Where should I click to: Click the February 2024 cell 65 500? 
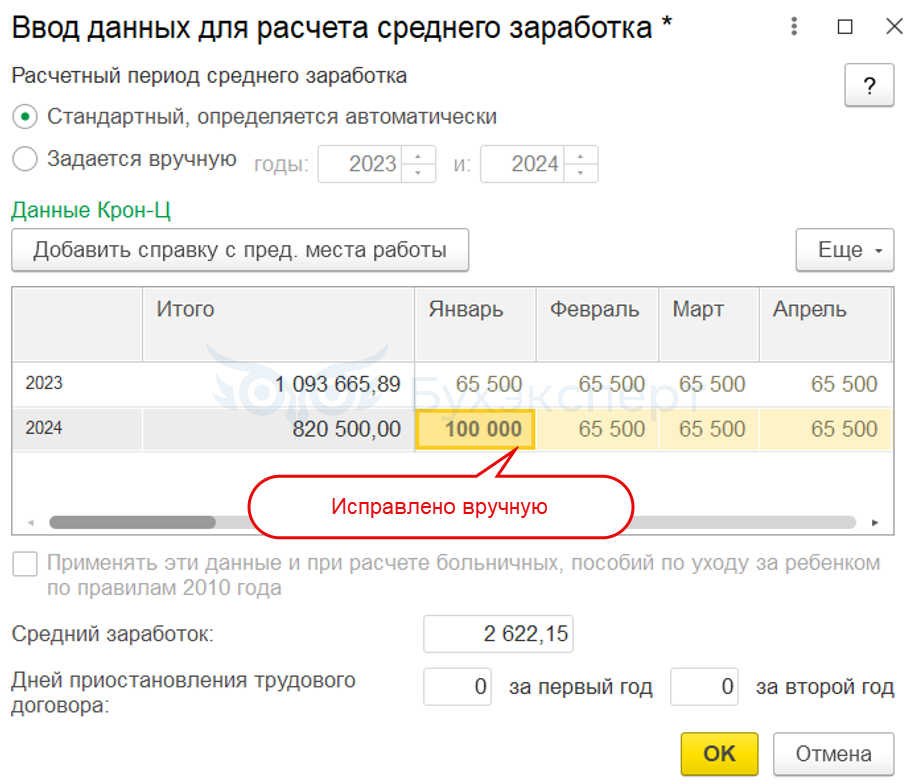[597, 429]
